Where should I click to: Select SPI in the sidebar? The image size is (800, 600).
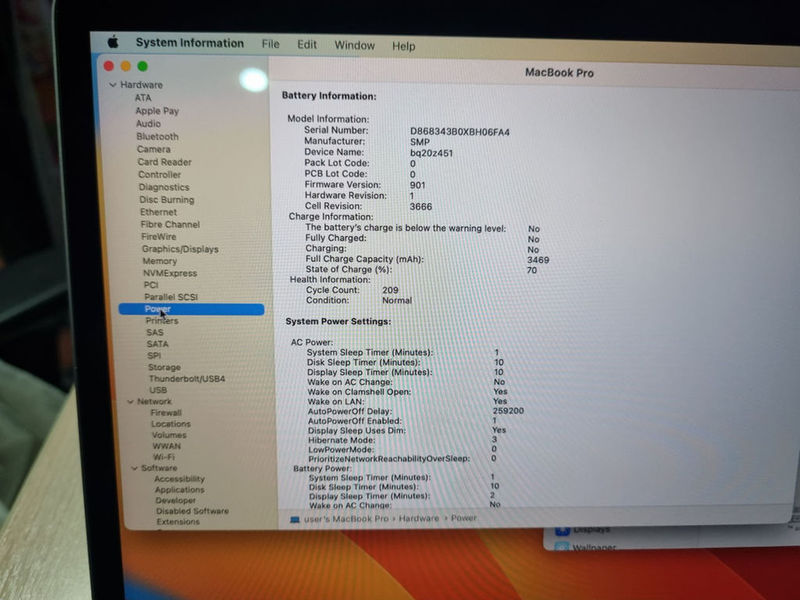[154, 356]
